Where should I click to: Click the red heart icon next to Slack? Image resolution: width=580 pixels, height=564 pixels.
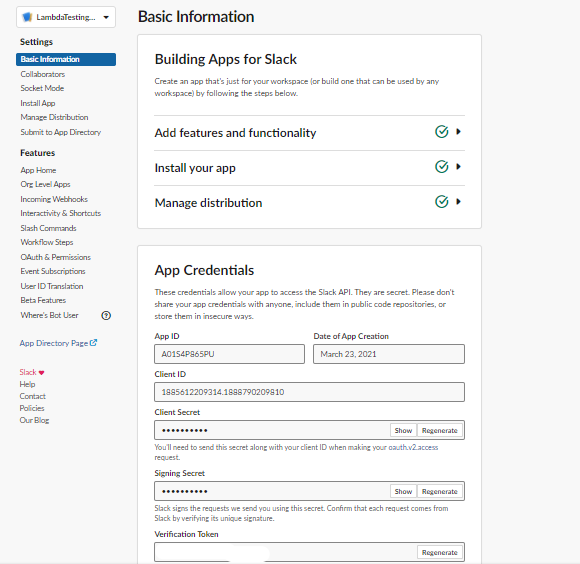coord(41,372)
